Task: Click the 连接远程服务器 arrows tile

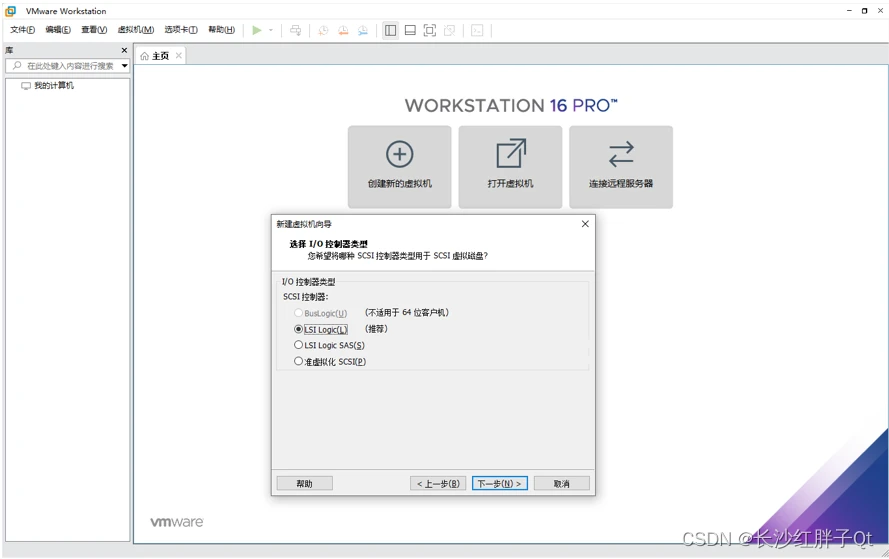Action: pos(621,167)
